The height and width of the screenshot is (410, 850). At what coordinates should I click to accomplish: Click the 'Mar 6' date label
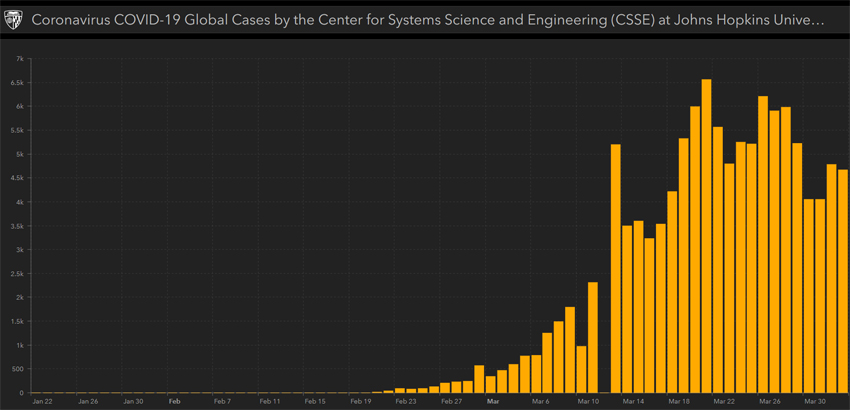pyautogui.click(x=541, y=401)
